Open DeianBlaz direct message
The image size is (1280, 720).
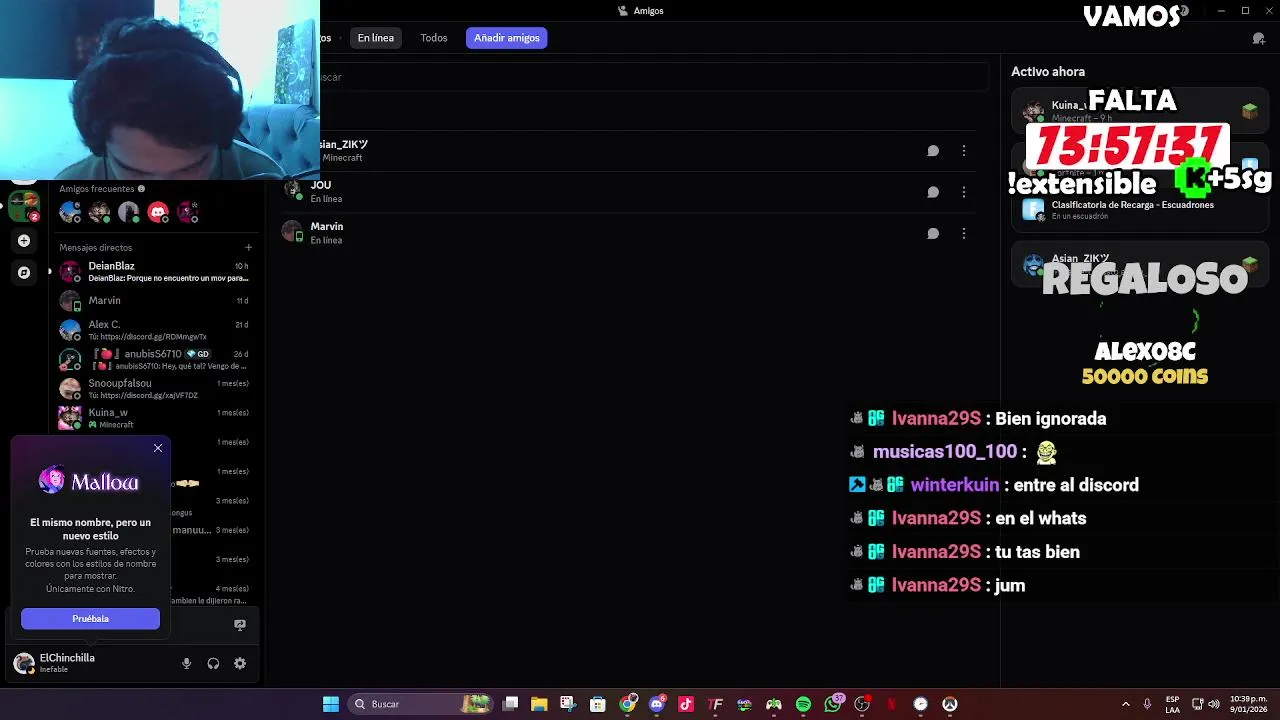click(155, 272)
